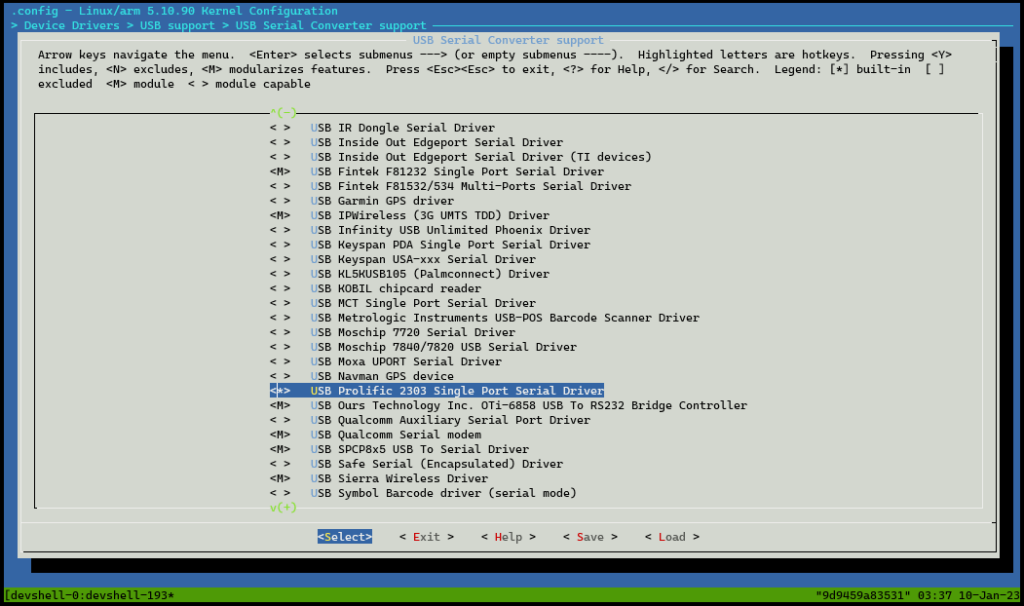Select USB Symbol Barcode driver (serial mode)
The image size is (1024, 606).
423,493
